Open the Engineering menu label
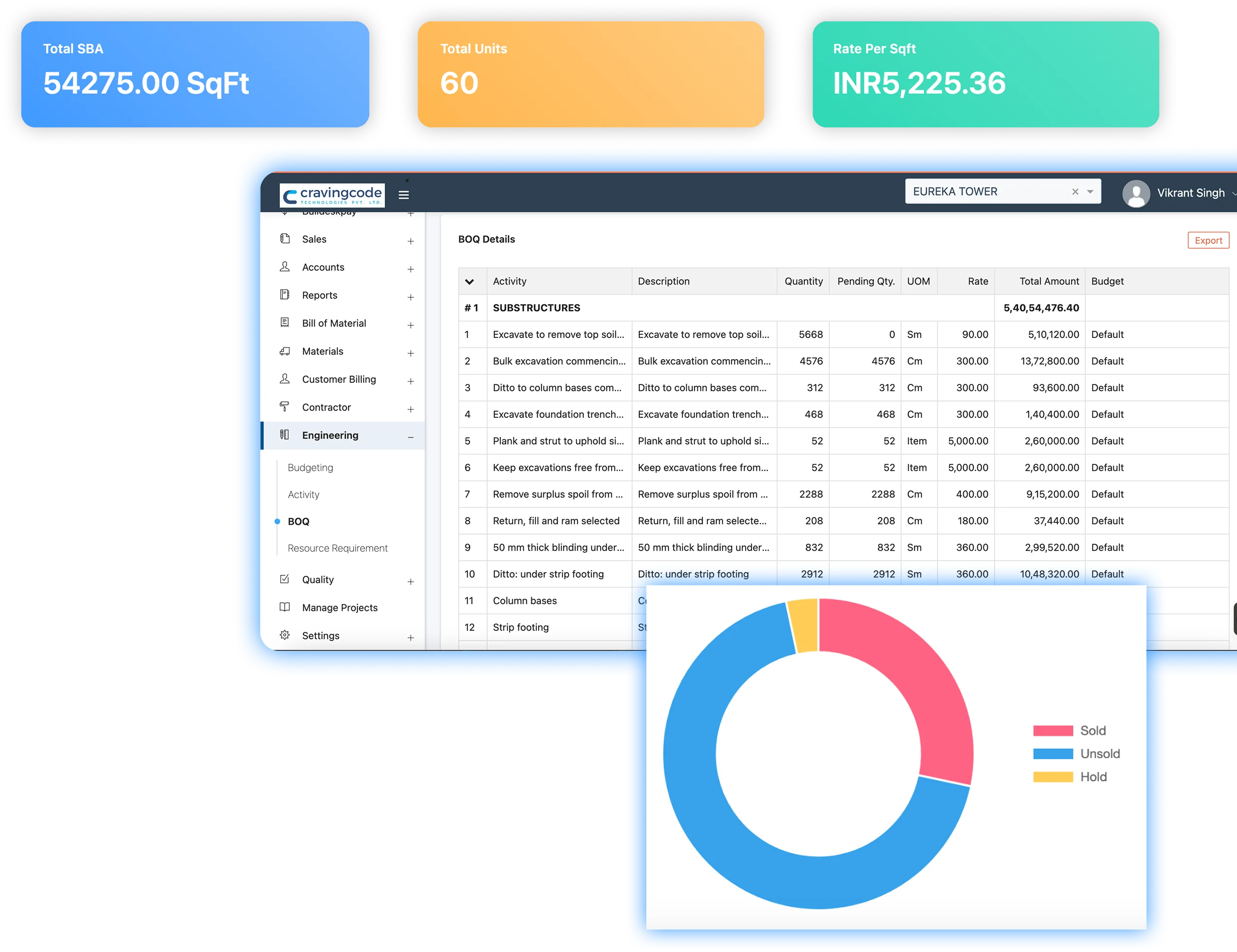Screen dimensions: 1237x952 [x=330, y=435]
